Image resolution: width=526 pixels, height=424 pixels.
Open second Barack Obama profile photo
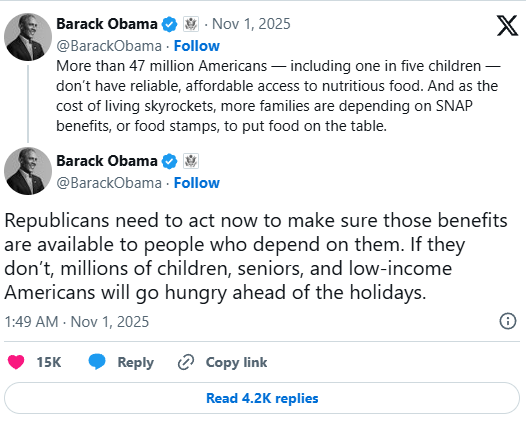(28, 171)
